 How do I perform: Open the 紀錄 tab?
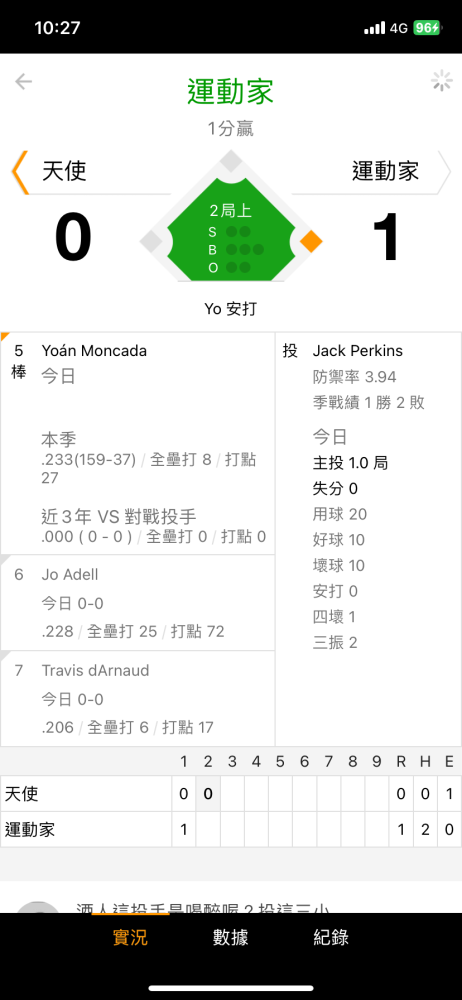(x=331, y=937)
